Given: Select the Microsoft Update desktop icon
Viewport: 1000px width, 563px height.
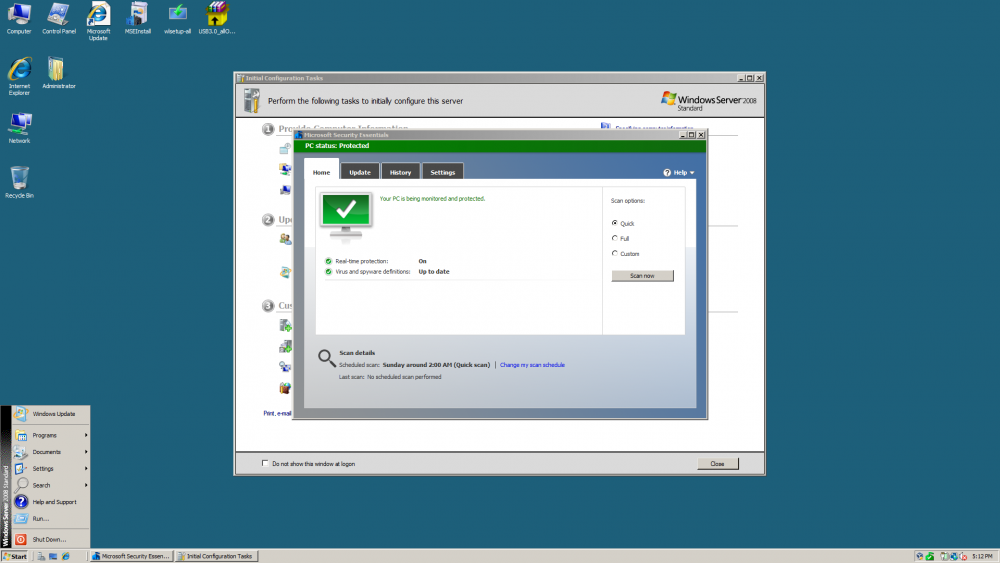Looking at the screenshot, I should pyautogui.click(x=98, y=22).
